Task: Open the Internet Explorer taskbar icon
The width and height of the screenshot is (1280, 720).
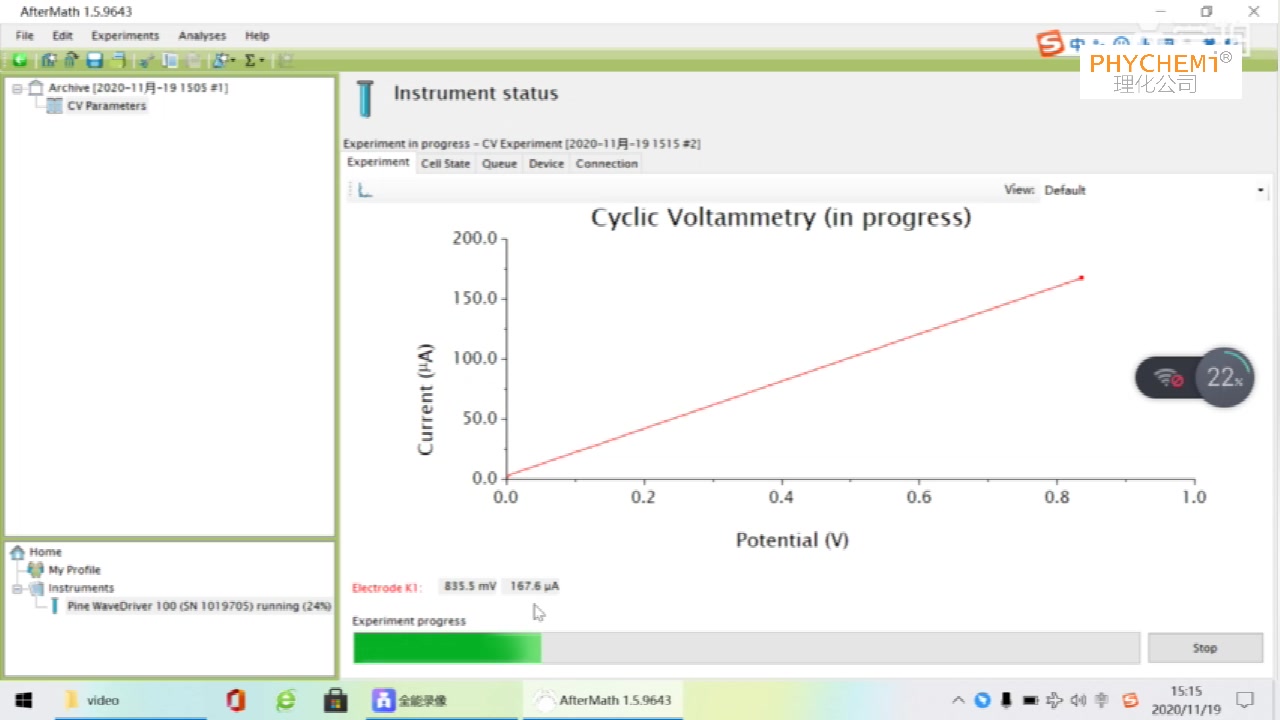Action: coord(286,700)
